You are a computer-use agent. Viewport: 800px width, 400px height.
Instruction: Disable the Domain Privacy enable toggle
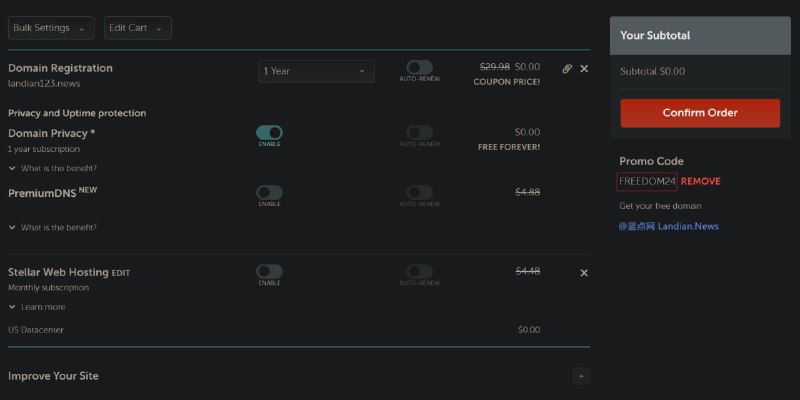[269, 133]
